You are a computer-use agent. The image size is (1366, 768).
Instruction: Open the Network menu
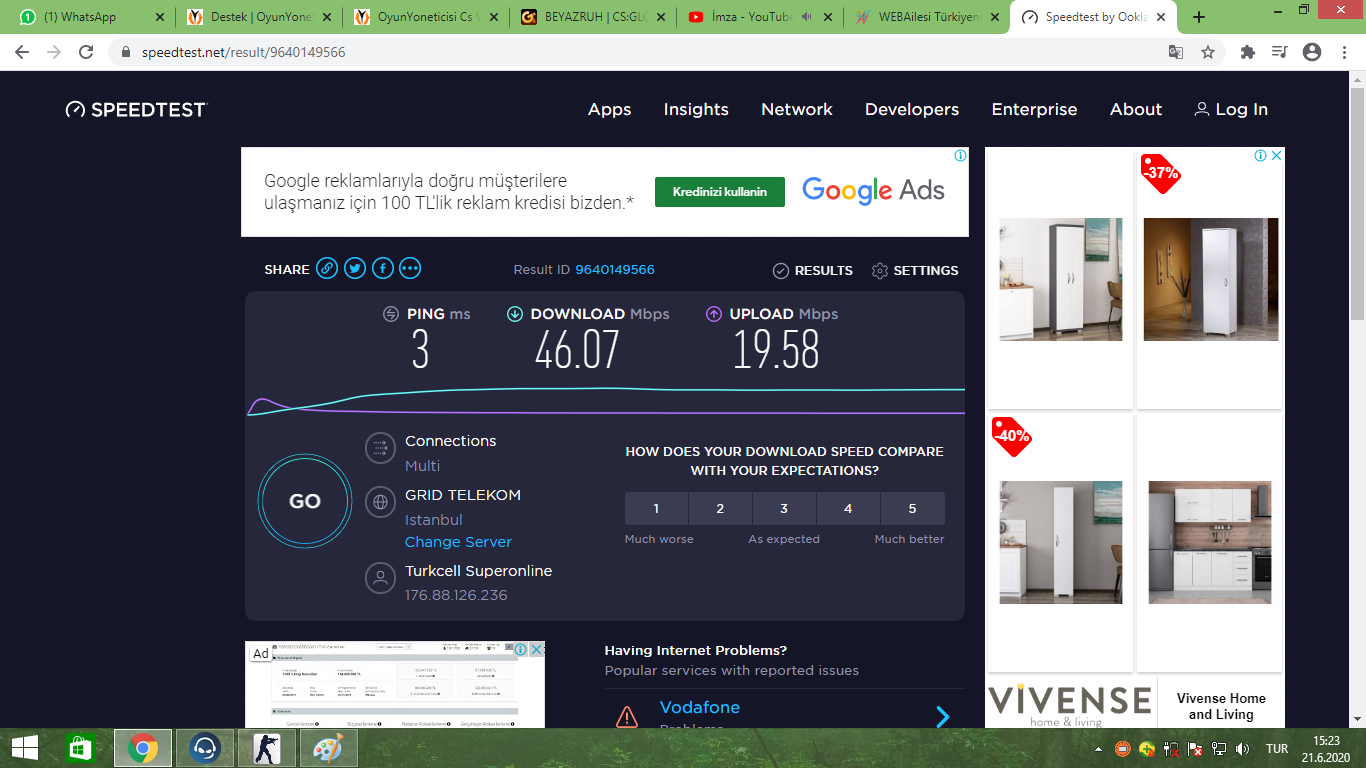click(797, 110)
